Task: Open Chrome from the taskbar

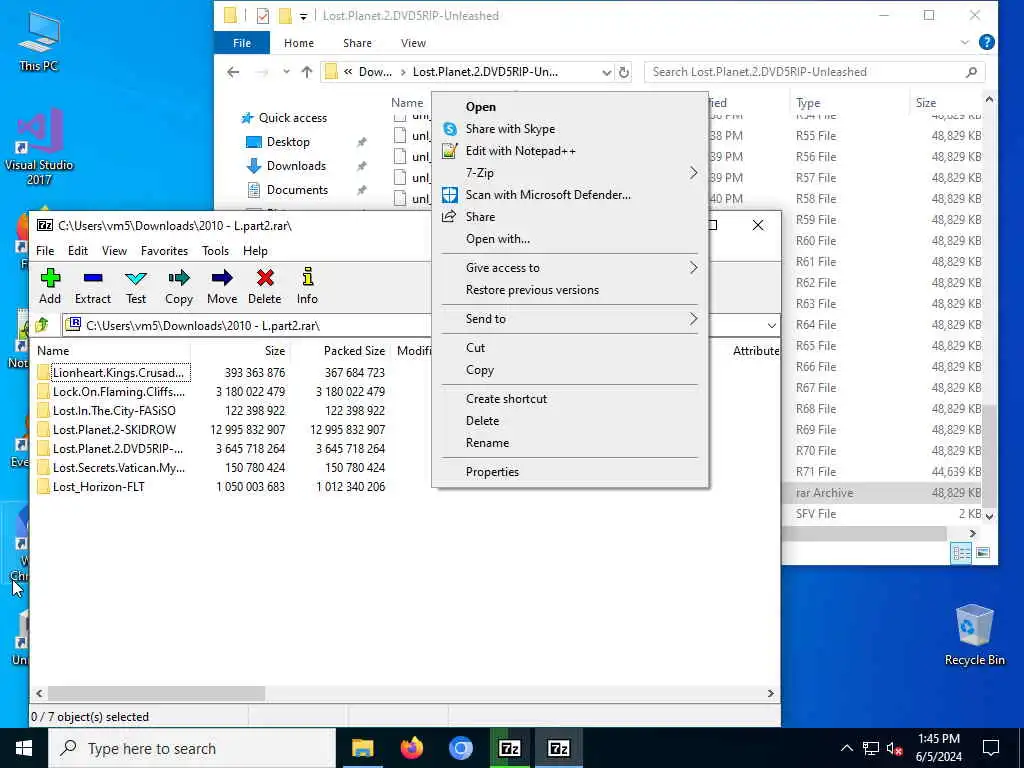Action: pos(460,748)
